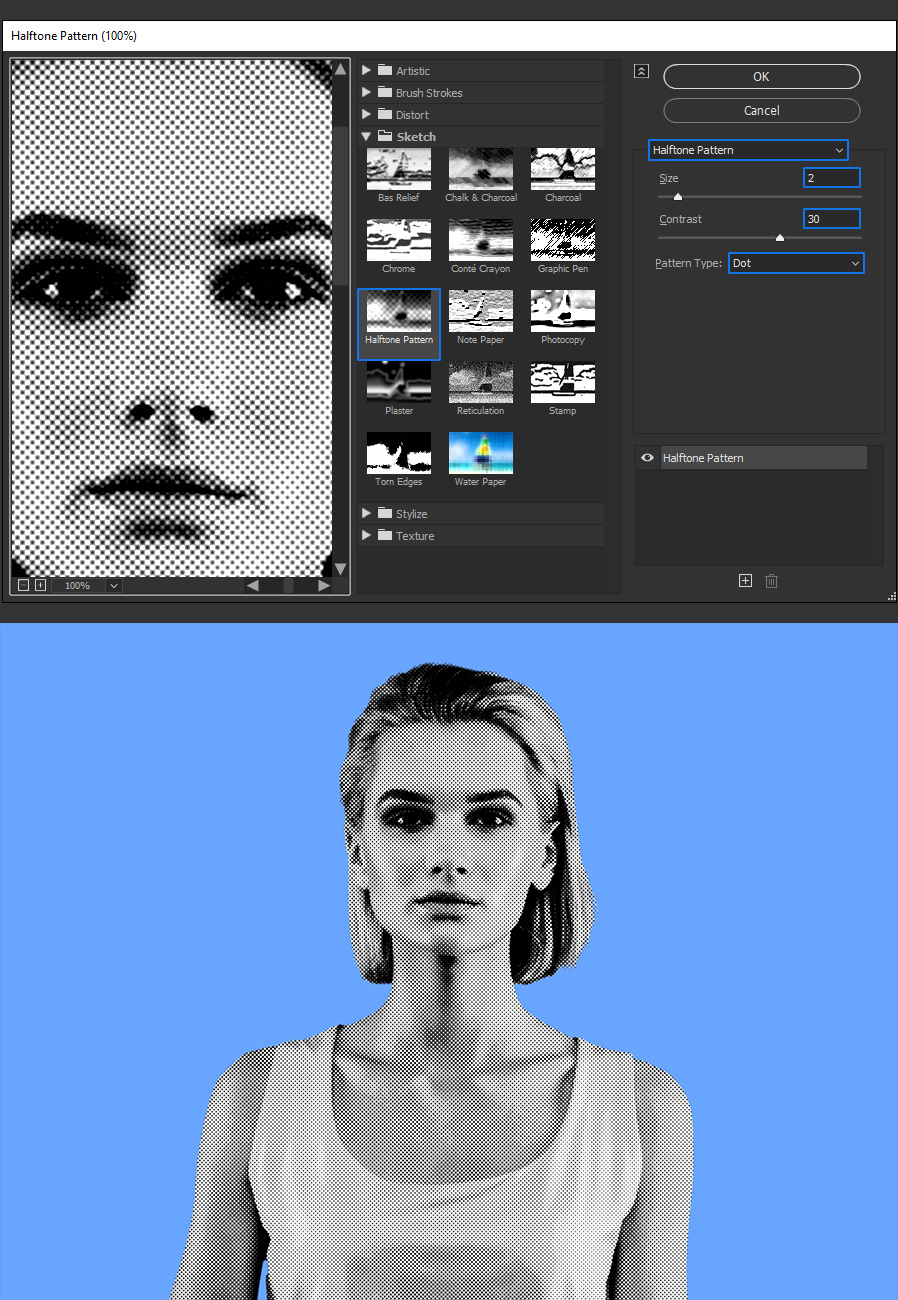Click preview scroll right arrow
Image resolution: width=898 pixels, height=1300 pixels.
324,585
